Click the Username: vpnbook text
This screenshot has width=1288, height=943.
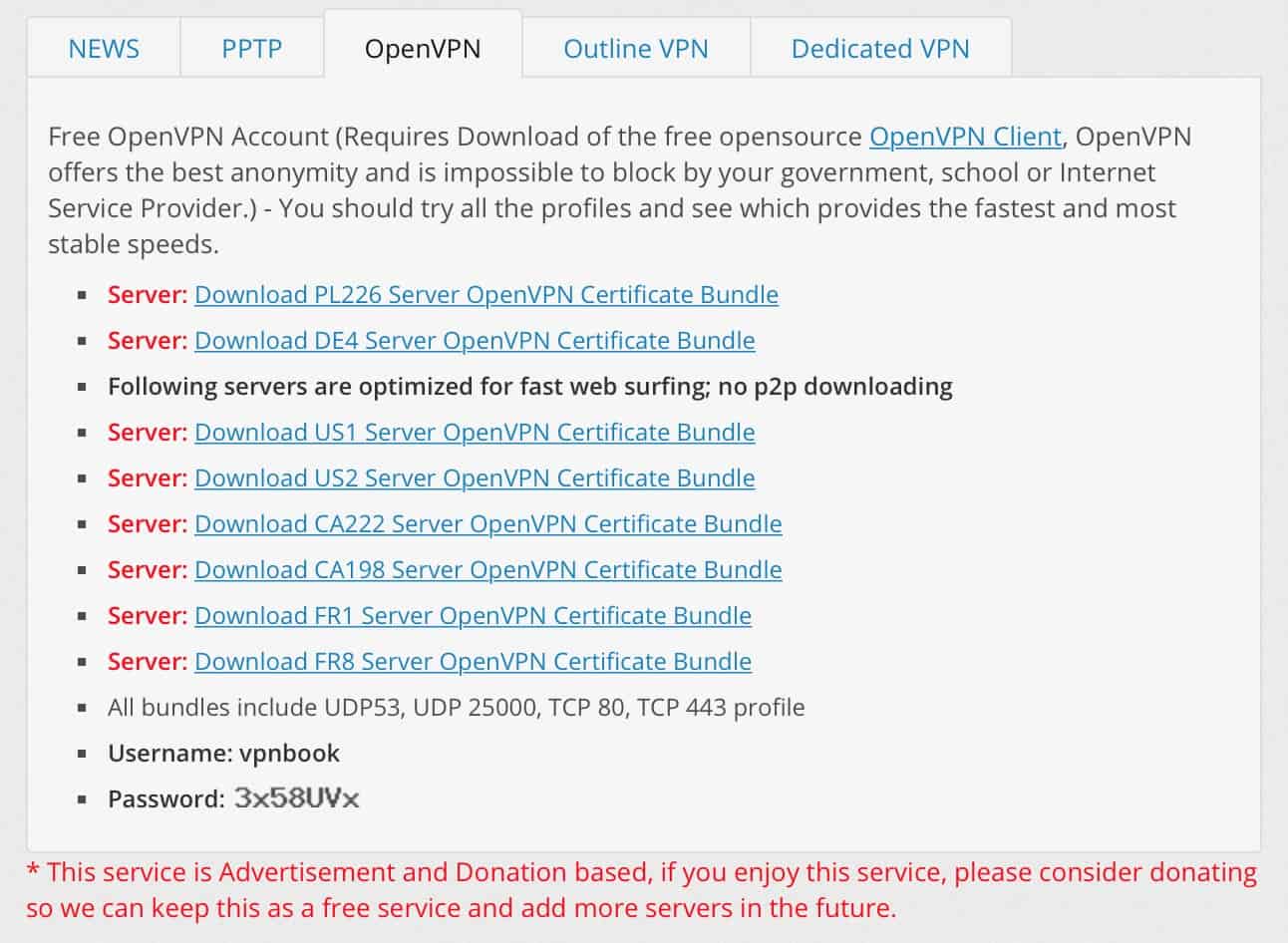224,754
